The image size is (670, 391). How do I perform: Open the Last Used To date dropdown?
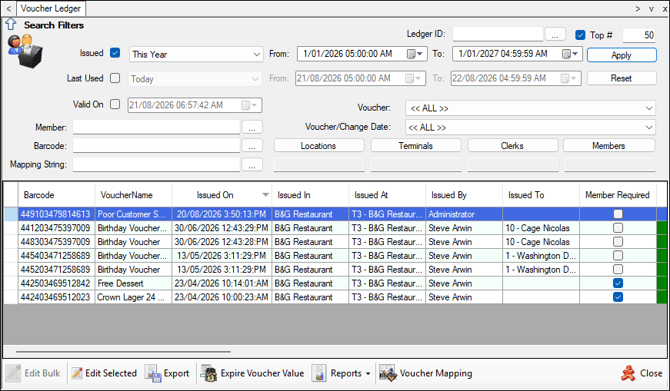click(569, 79)
